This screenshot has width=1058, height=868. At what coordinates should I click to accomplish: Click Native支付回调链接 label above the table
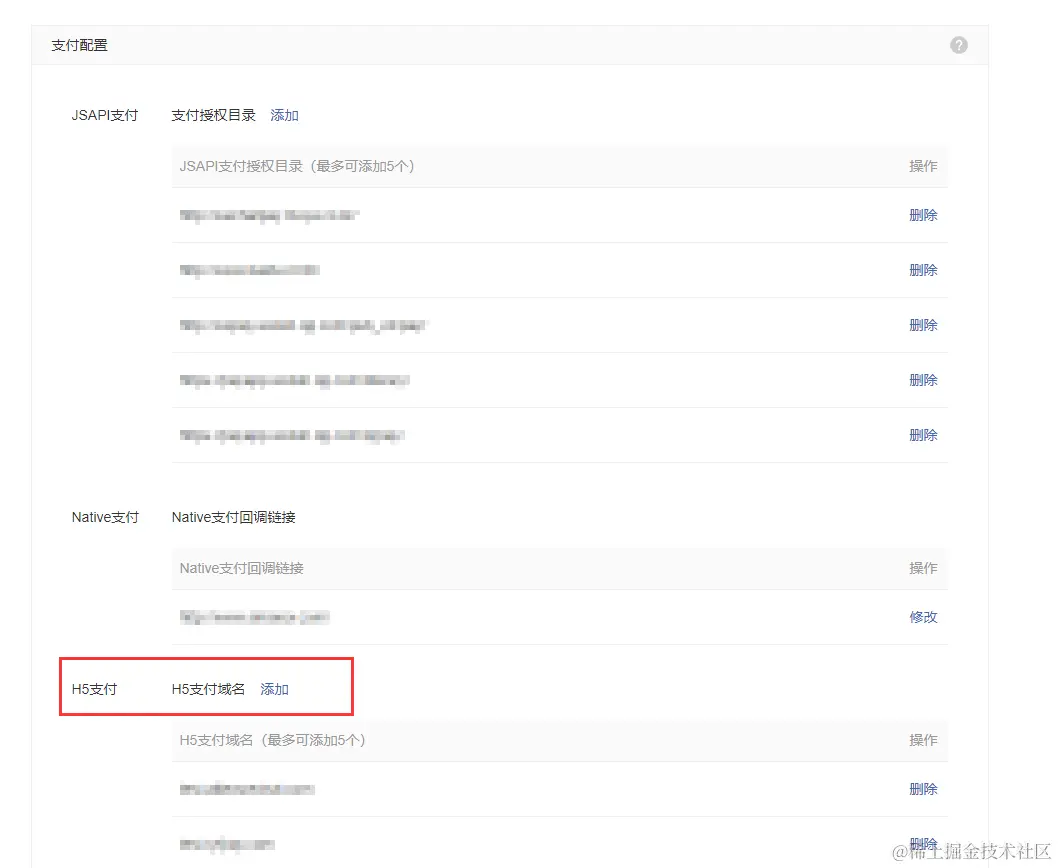[x=233, y=517]
